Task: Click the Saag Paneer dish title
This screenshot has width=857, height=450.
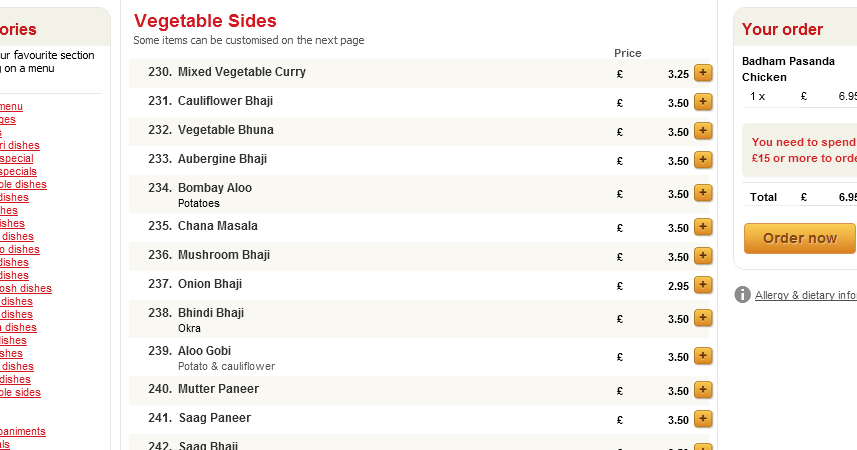Action: click(214, 418)
